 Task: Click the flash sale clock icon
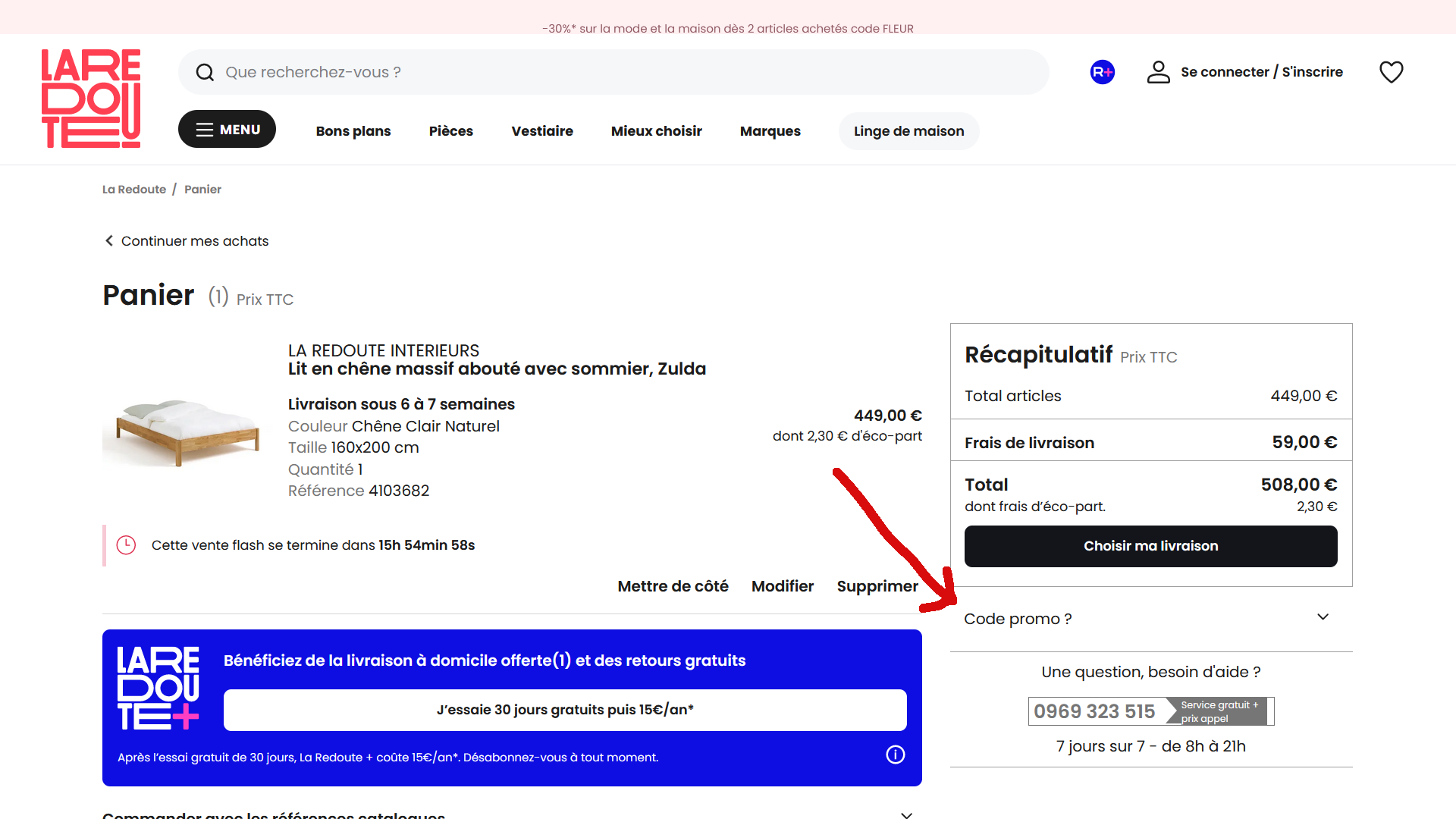pyautogui.click(x=126, y=545)
